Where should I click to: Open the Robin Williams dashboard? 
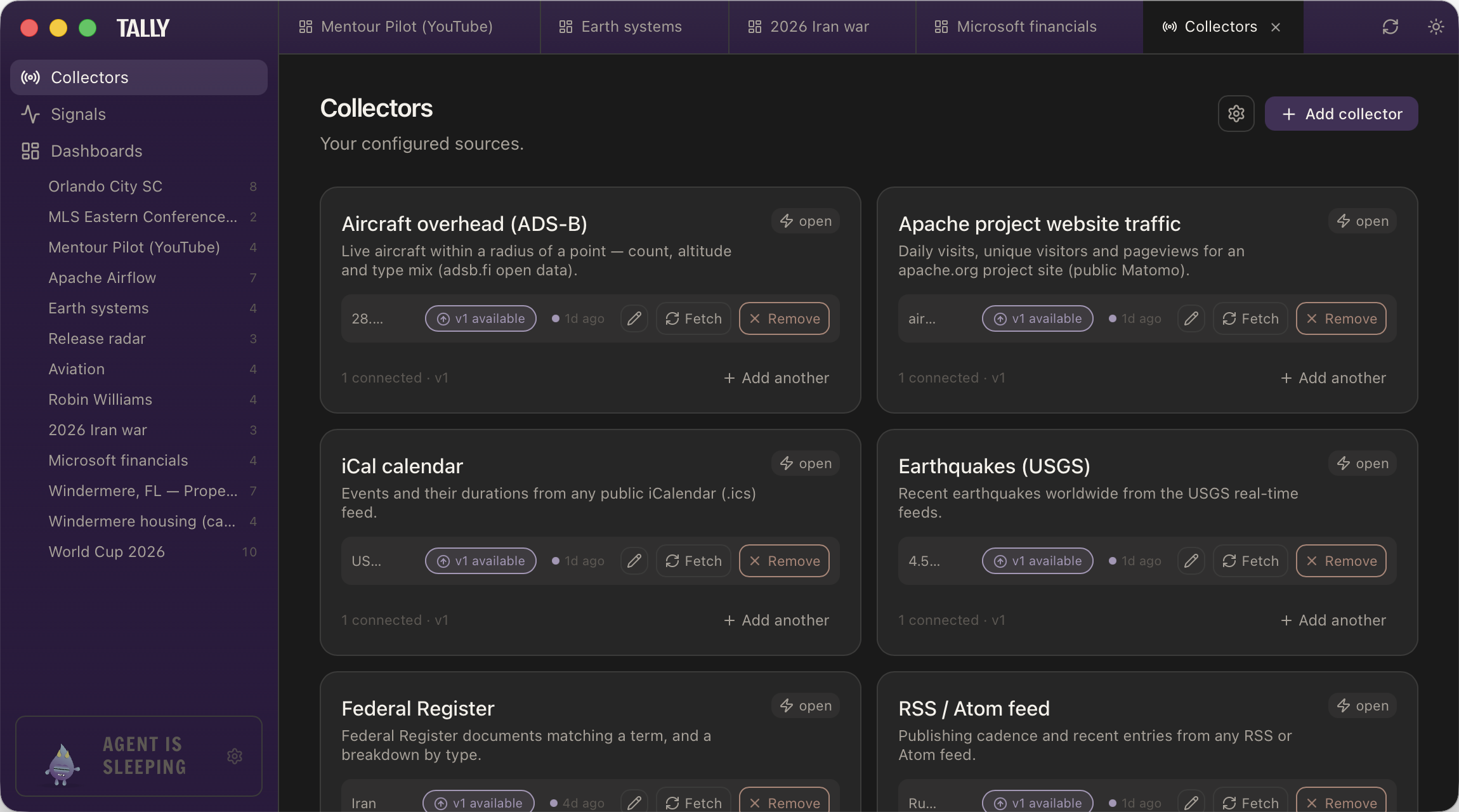click(152, 400)
